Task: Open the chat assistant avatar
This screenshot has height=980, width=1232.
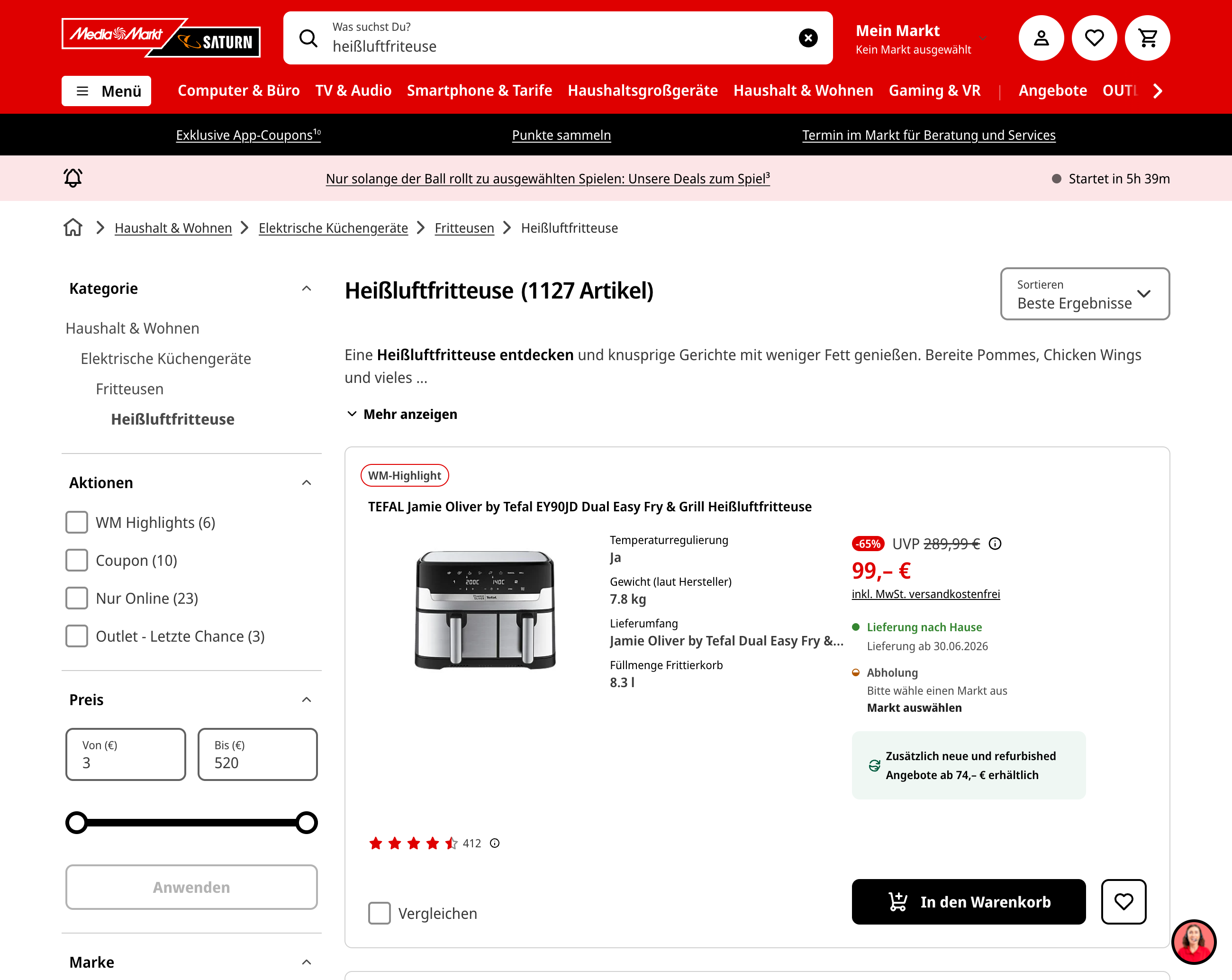Action: pos(1194,941)
